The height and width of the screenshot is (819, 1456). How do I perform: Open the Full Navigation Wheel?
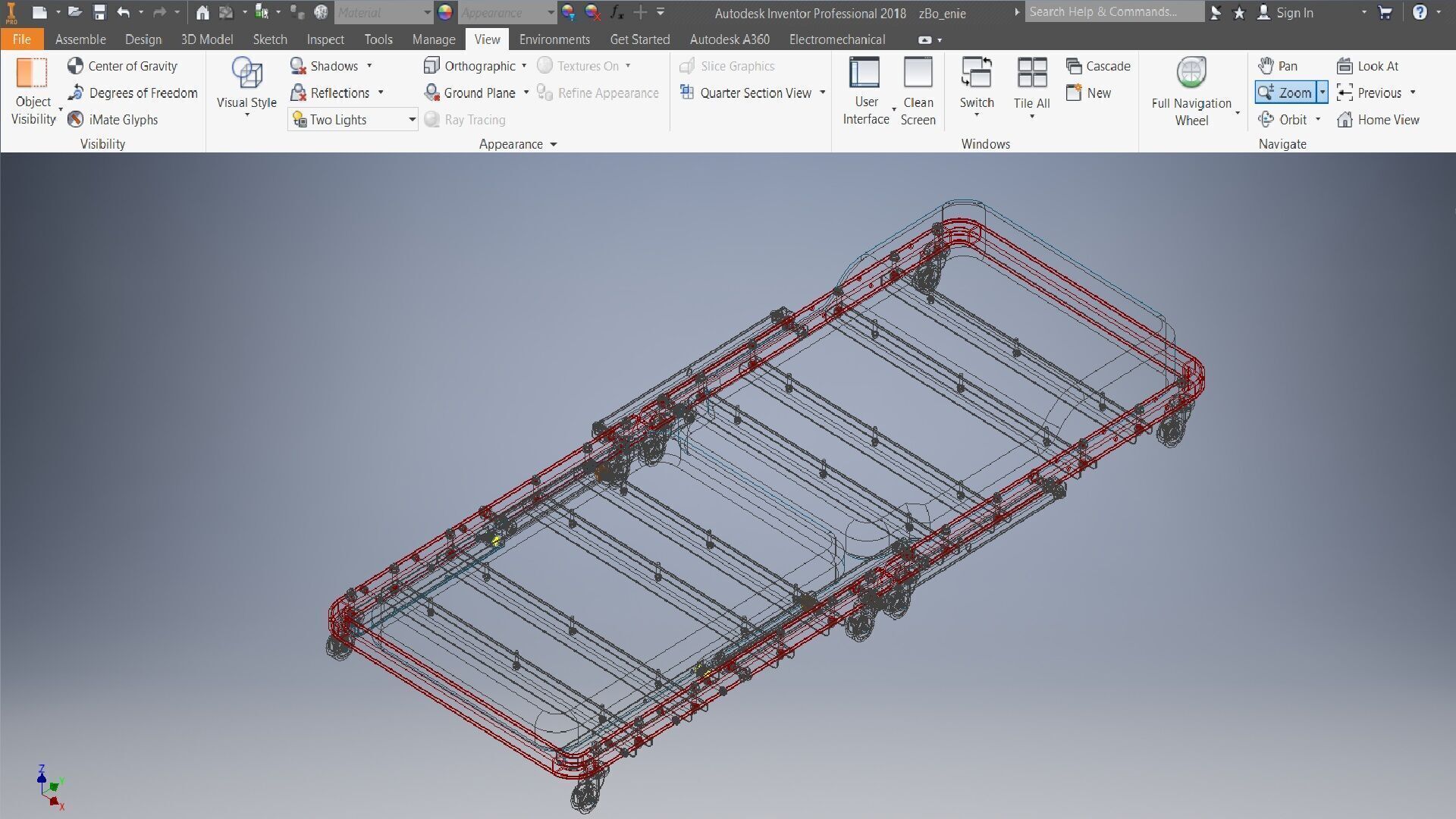pyautogui.click(x=1191, y=74)
